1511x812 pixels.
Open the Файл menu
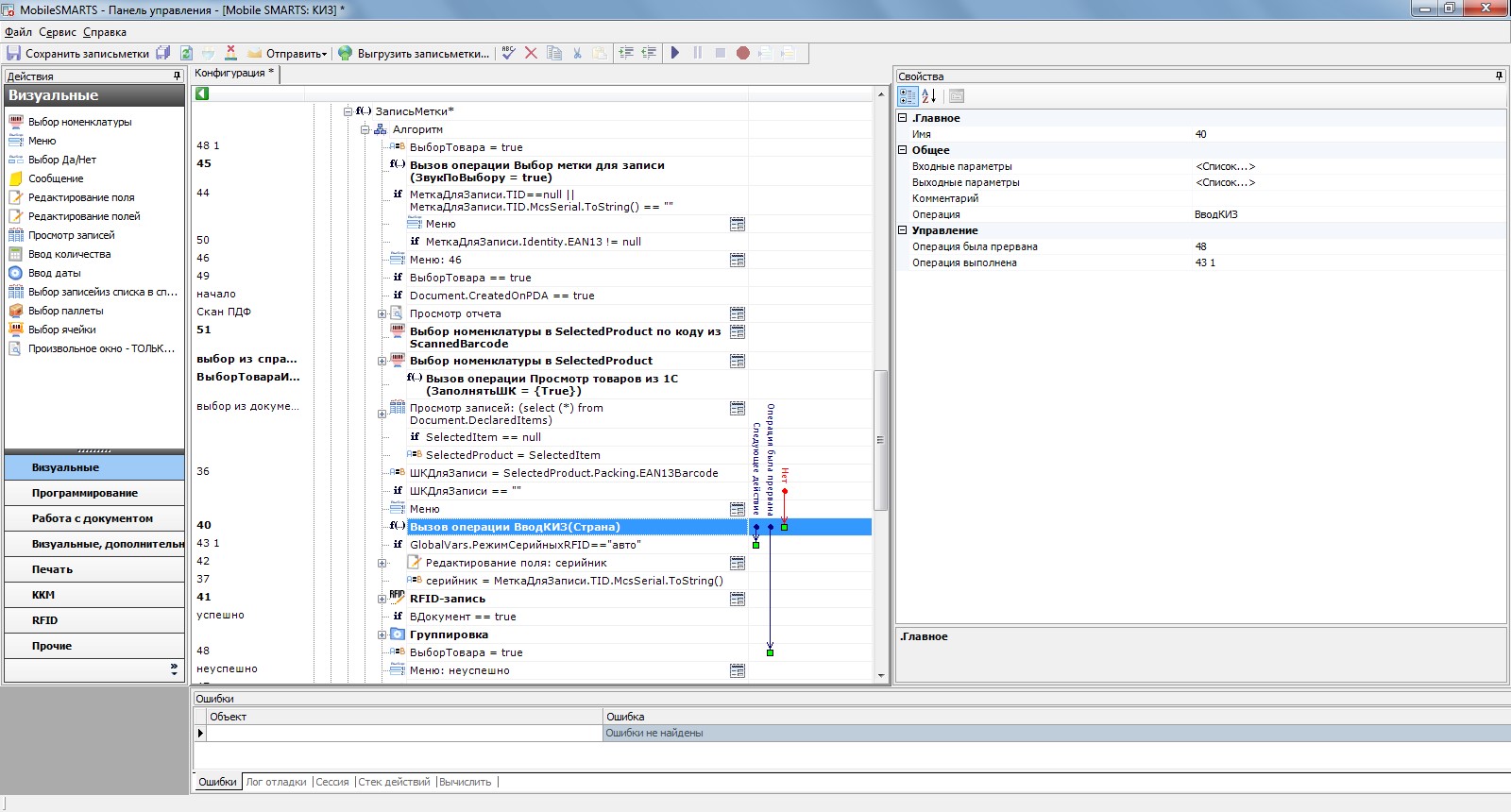tap(18, 32)
